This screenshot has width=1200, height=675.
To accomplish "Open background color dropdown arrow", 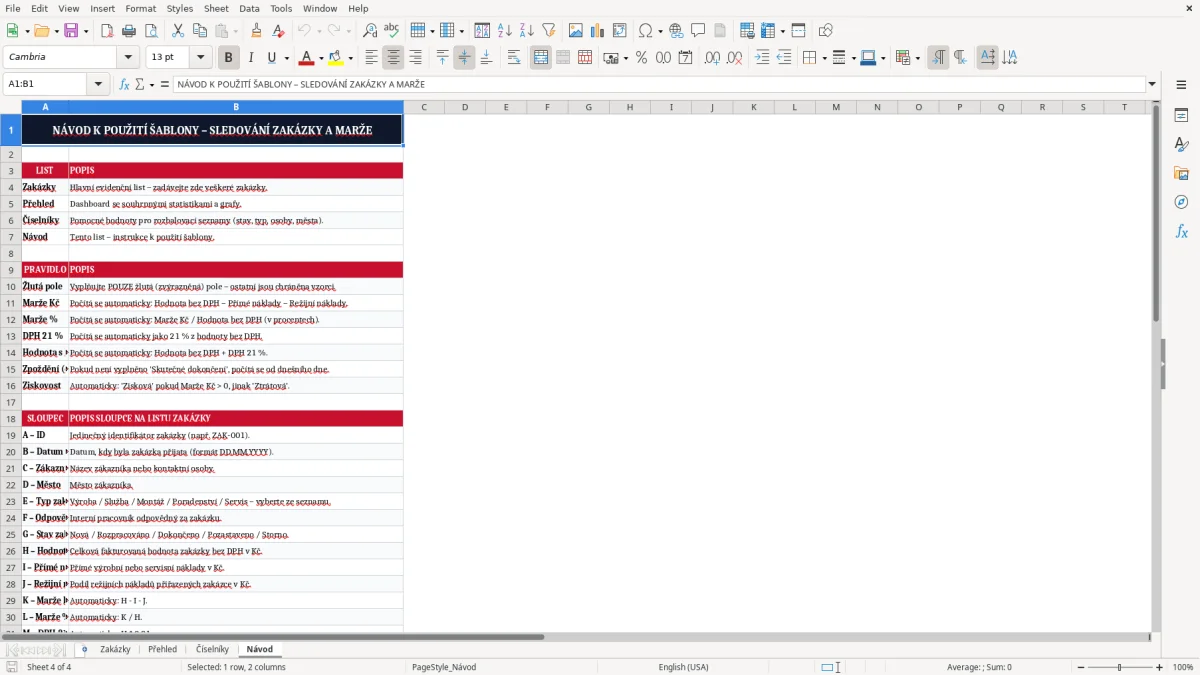I will pyautogui.click(x=351, y=58).
